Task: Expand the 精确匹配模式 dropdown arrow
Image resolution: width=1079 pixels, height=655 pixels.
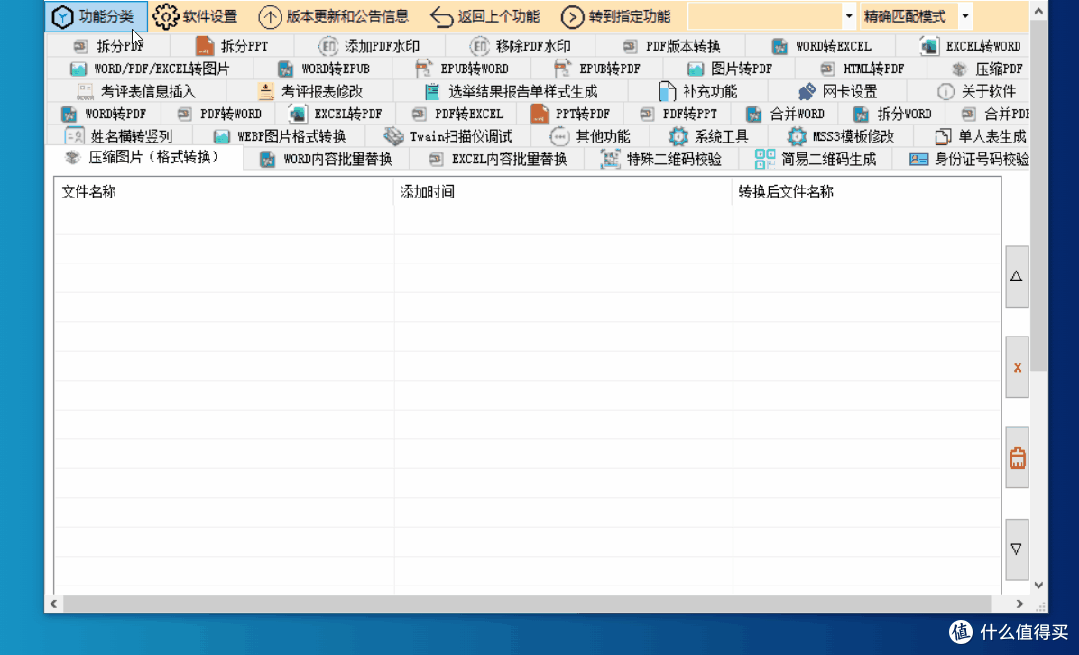Action: [x=965, y=16]
